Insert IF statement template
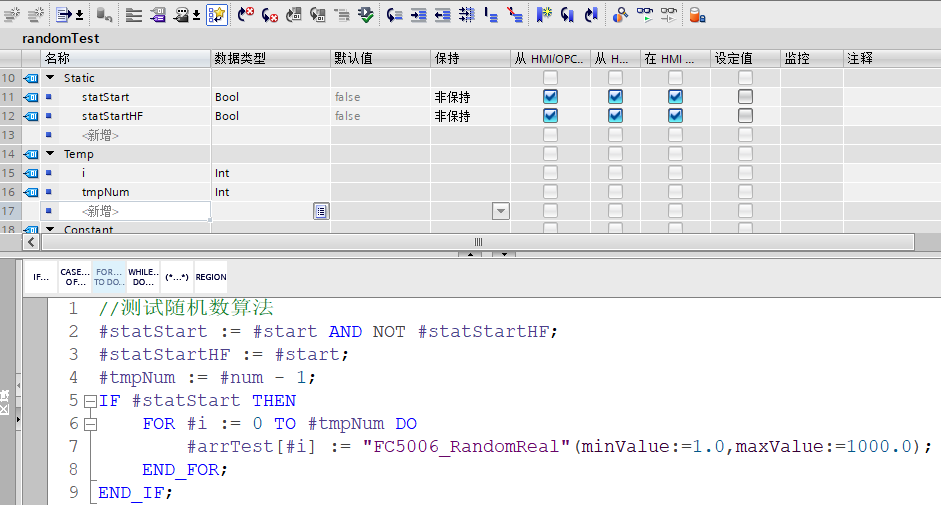 tap(41, 277)
